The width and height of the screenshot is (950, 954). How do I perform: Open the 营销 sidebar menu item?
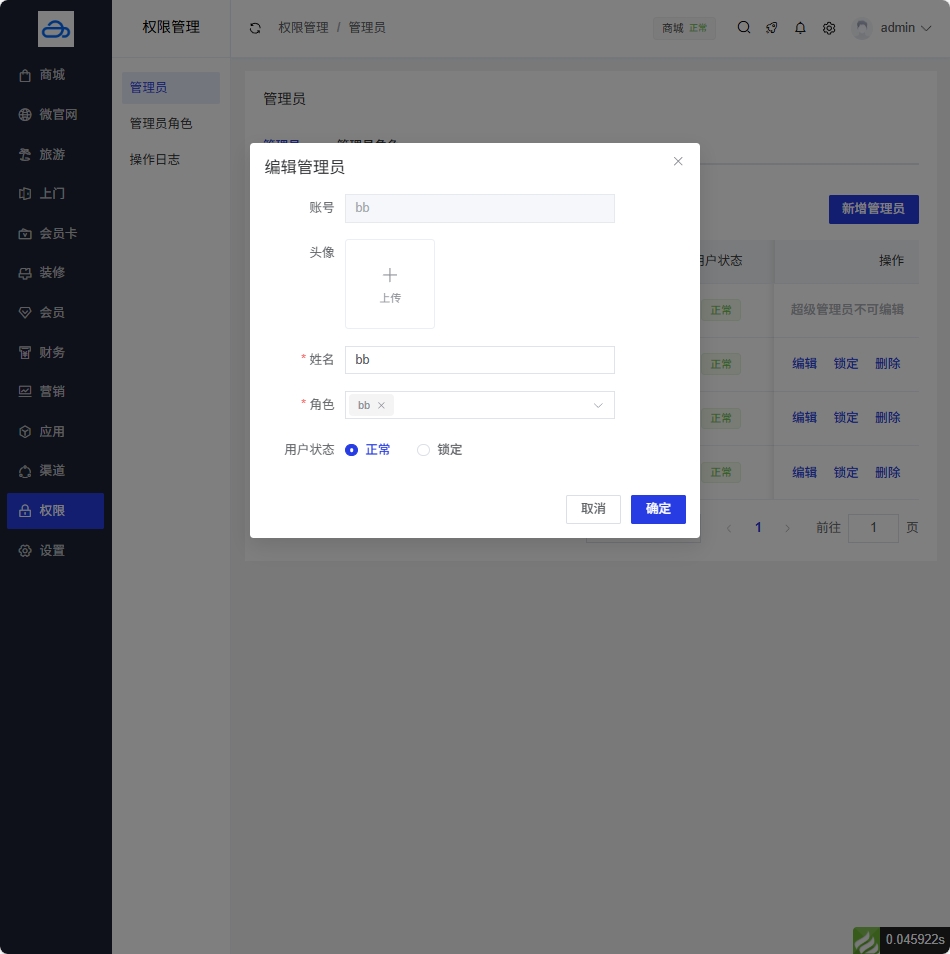pyautogui.click(x=52, y=391)
